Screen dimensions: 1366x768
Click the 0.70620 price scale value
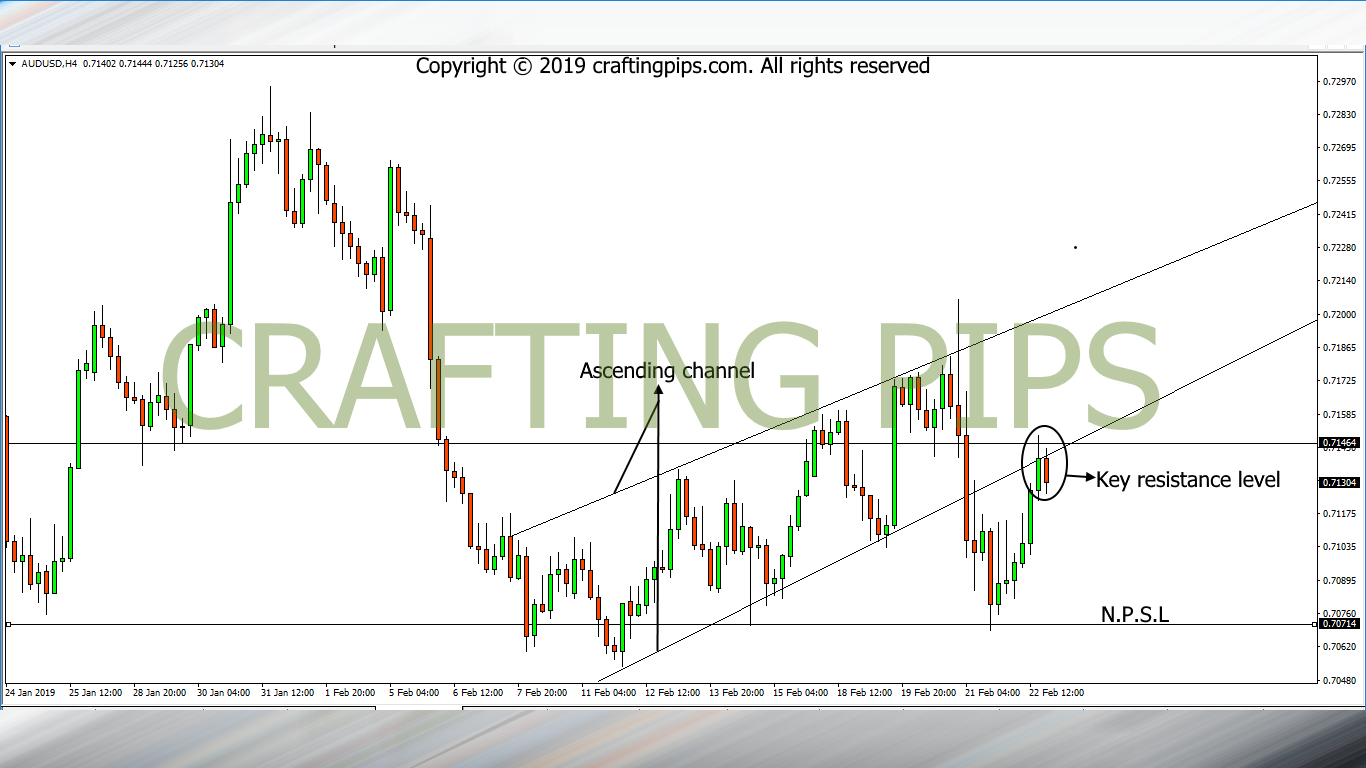[x=1339, y=646]
